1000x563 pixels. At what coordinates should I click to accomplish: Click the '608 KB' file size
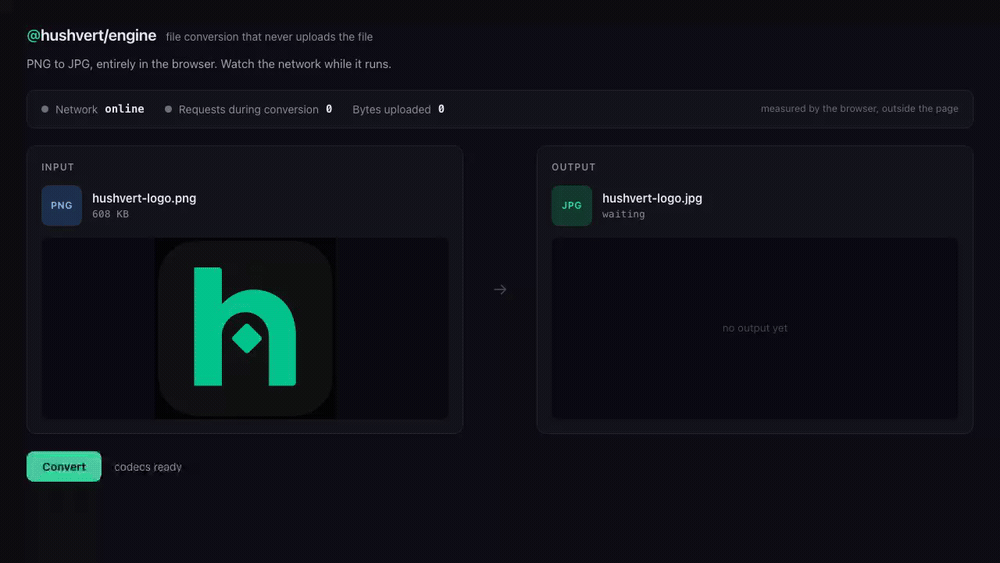(110, 214)
